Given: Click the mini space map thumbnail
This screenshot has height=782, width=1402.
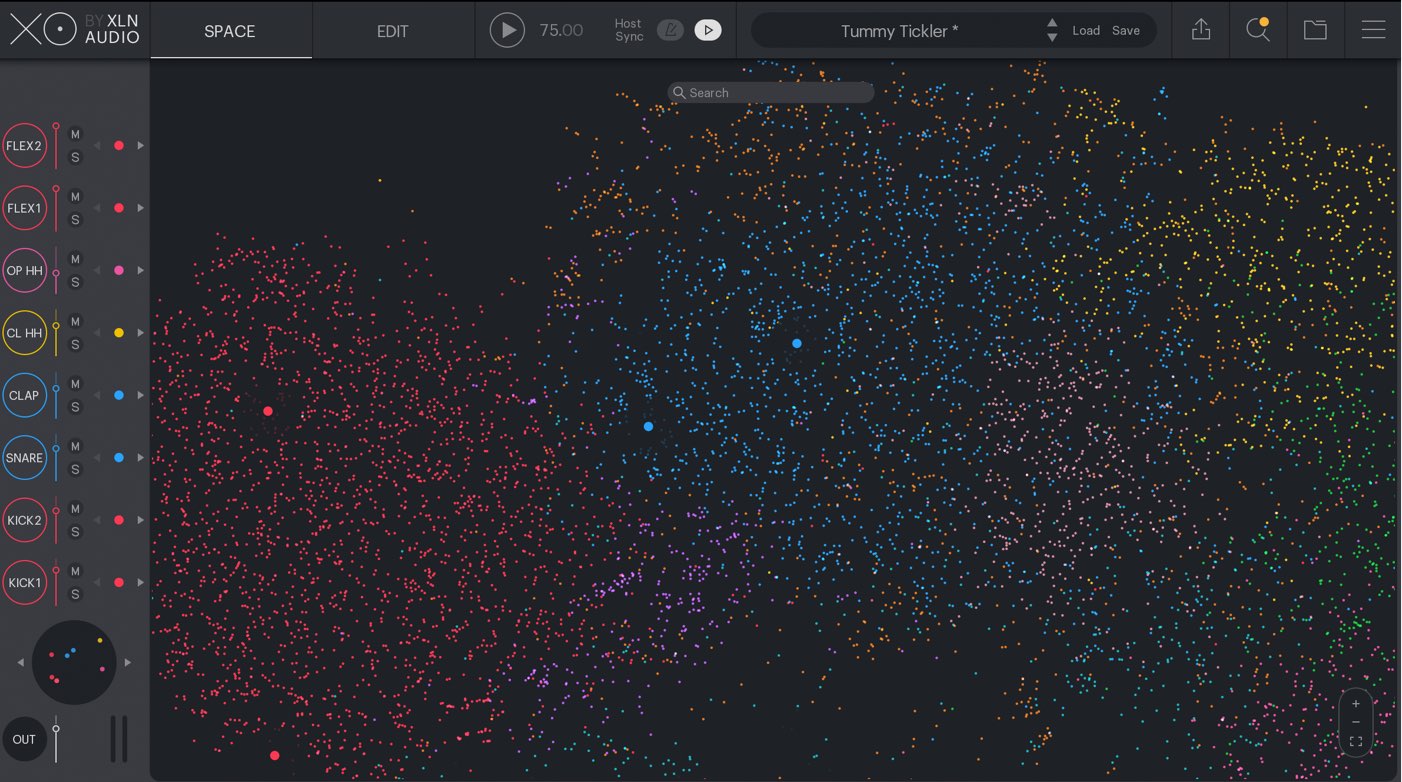Looking at the screenshot, I should [74, 662].
